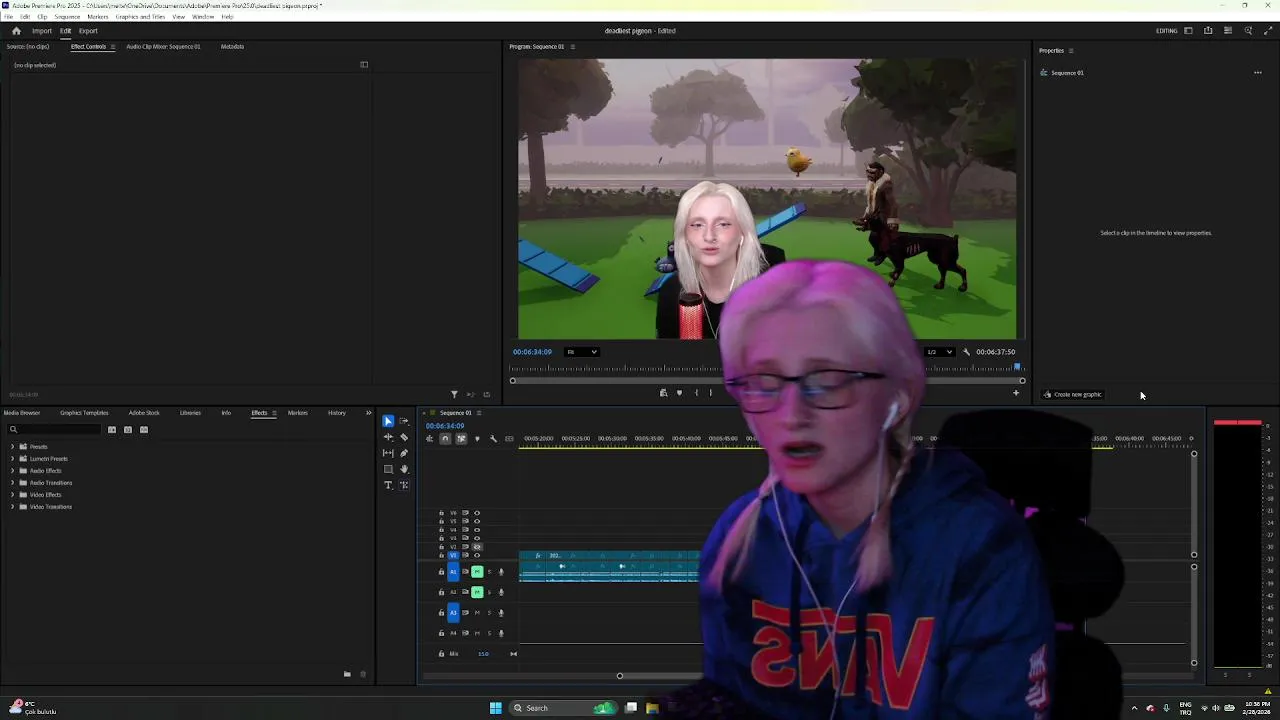Toggle V1 track output eye
This screenshot has height=720, width=1280.
point(477,555)
